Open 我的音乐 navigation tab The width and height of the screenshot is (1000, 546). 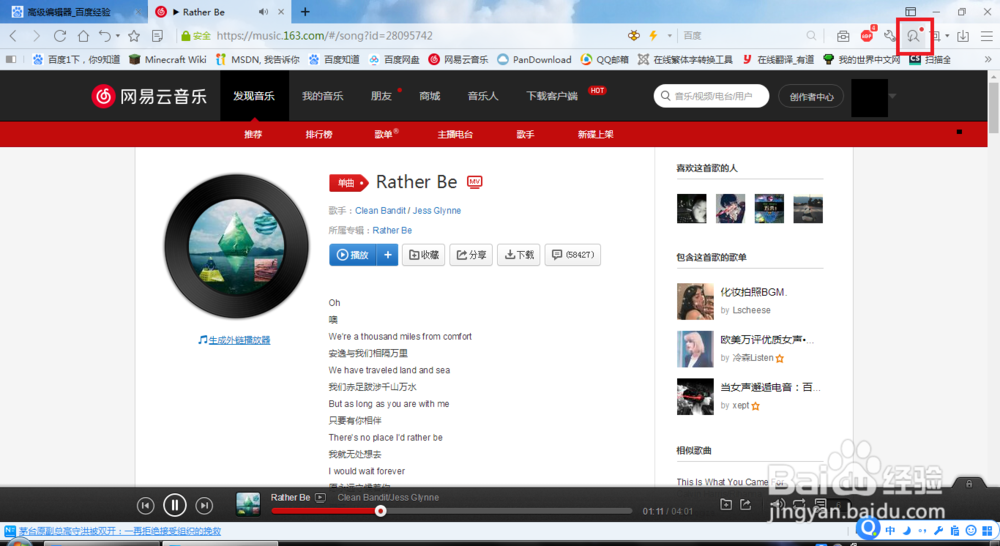pyautogui.click(x=323, y=96)
